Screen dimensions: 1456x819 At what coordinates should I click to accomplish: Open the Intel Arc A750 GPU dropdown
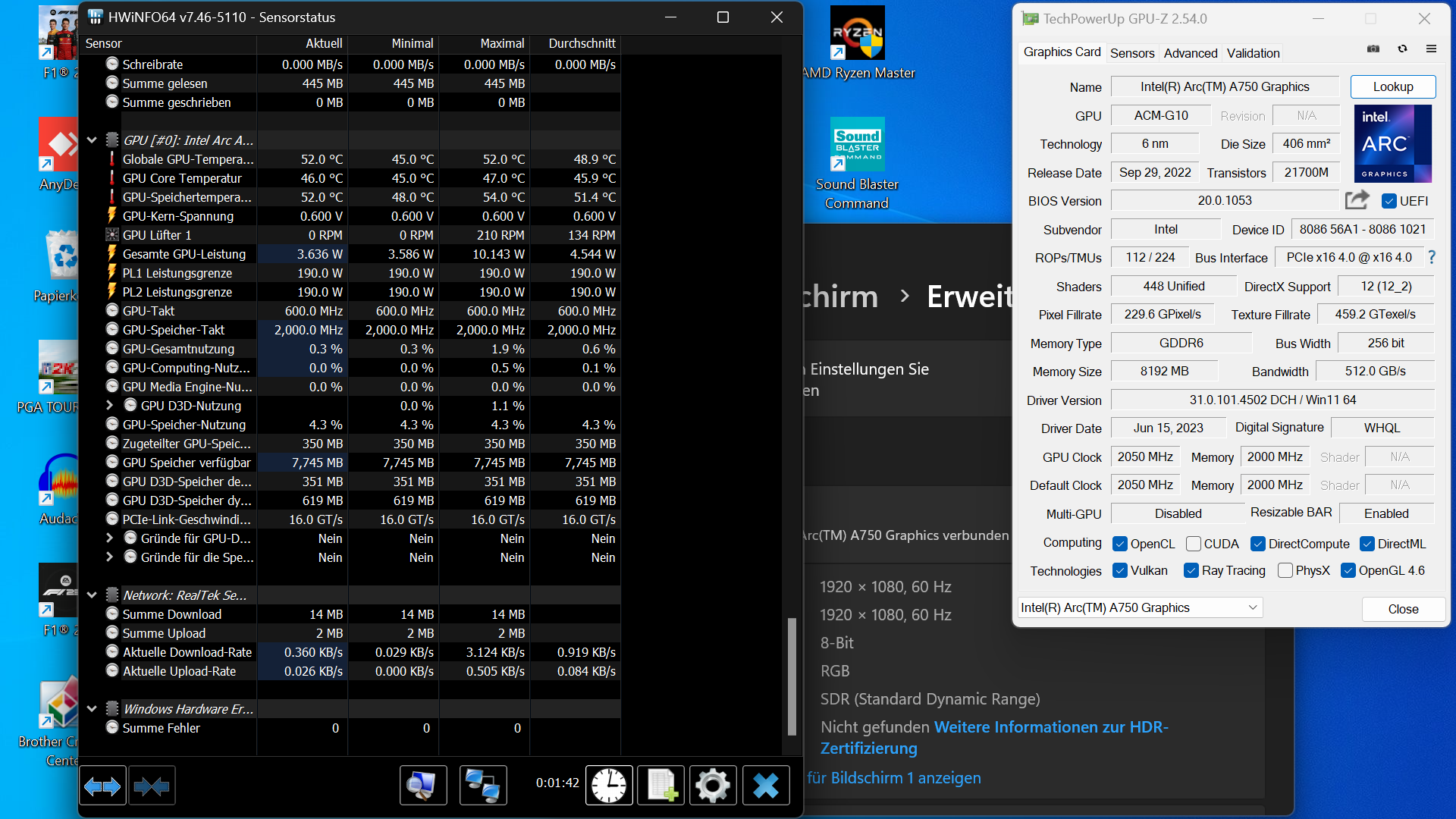1140,607
